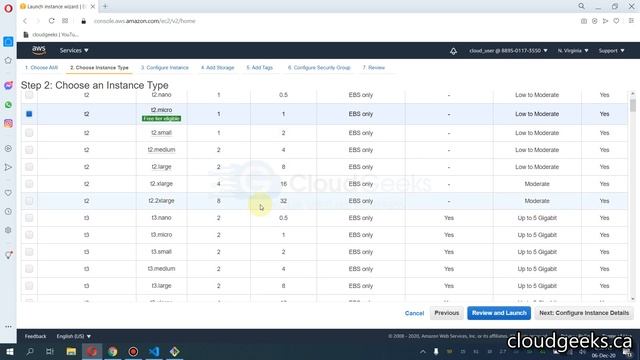Go to step 6 Configure Security Group

point(319,68)
